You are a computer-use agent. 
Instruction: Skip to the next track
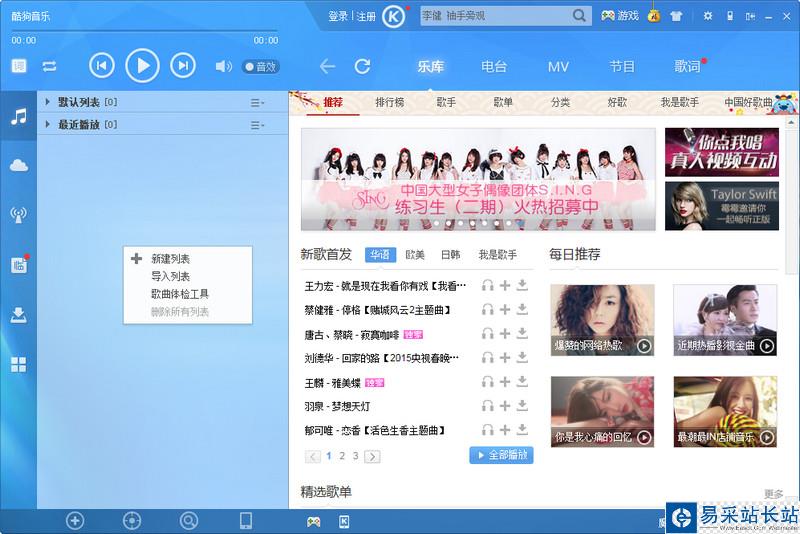coord(183,66)
